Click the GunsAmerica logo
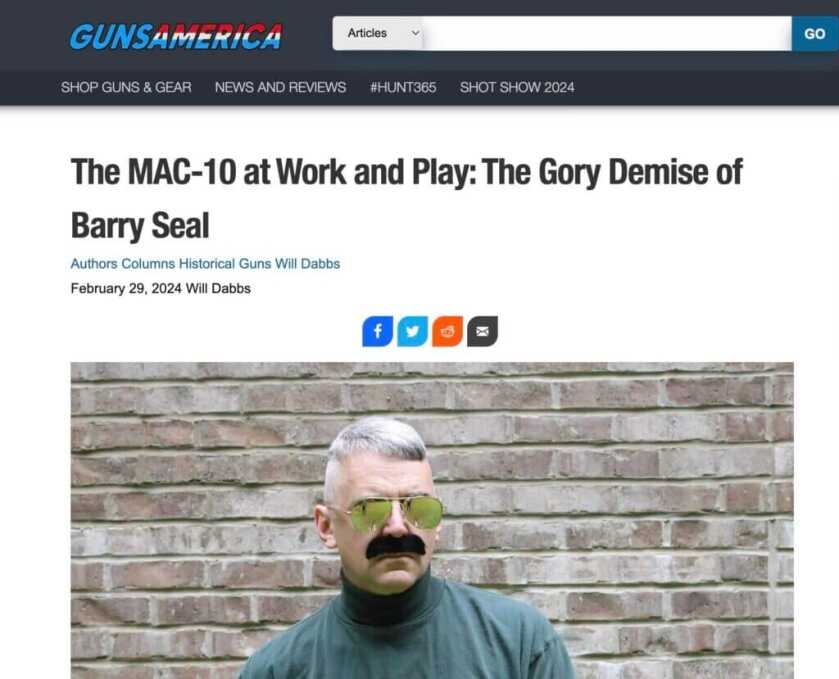The height and width of the screenshot is (679, 839). pyautogui.click(x=176, y=36)
